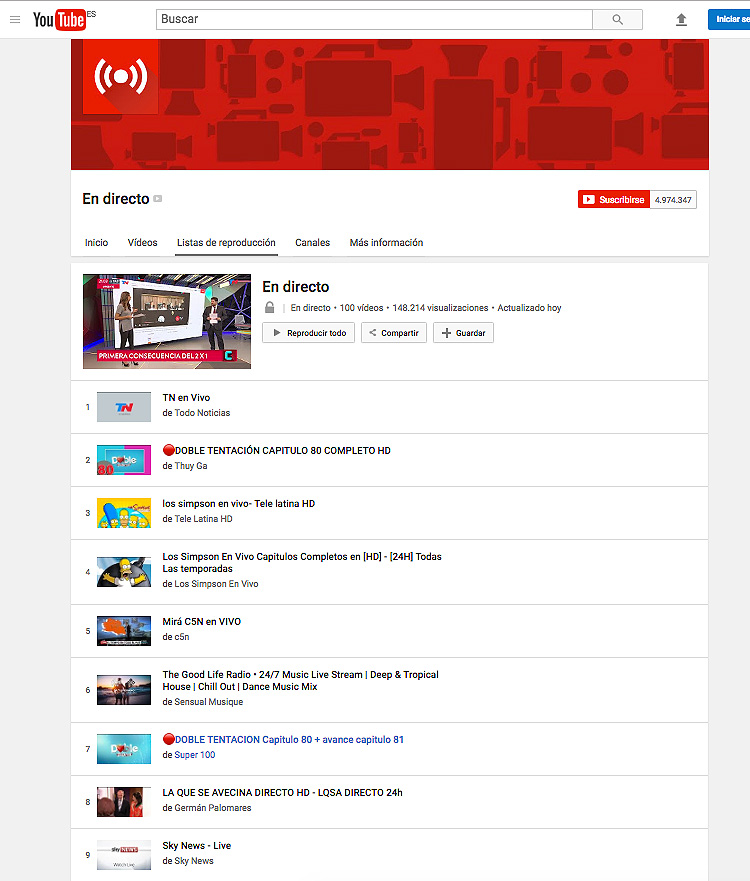750x881 pixels.
Task: Save playlist with Guardar button
Action: tap(463, 333)
